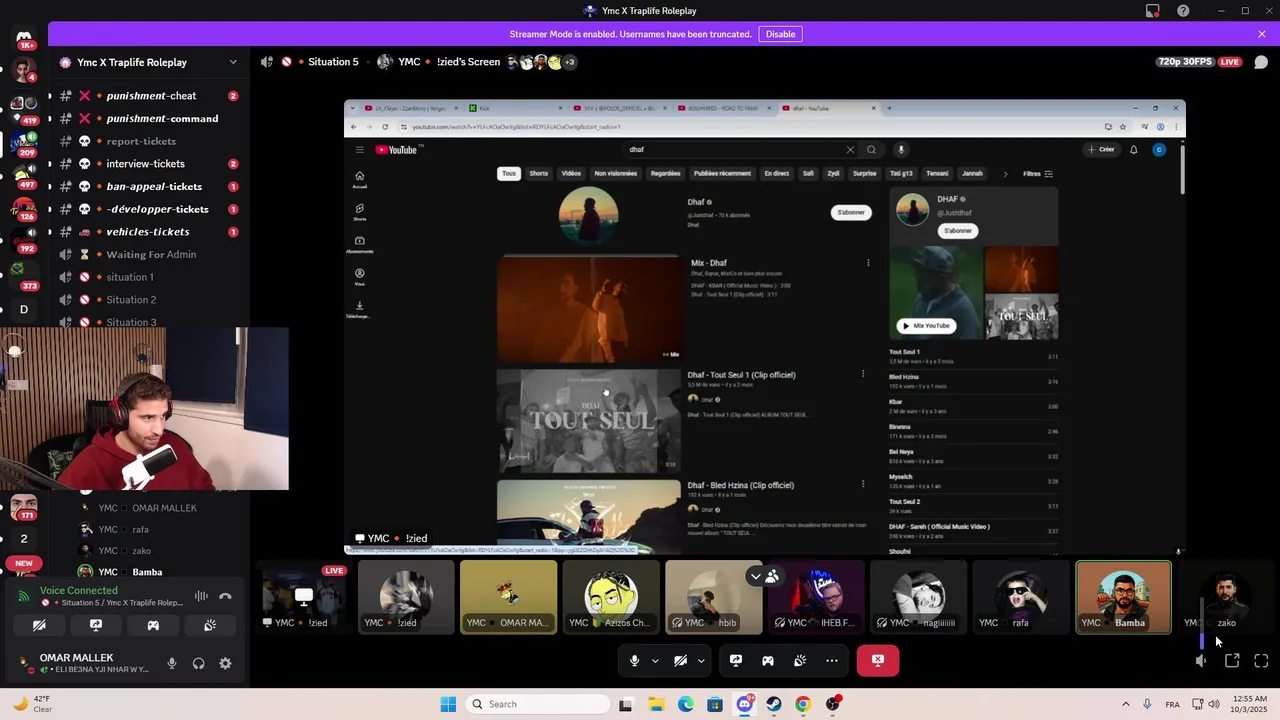This screenshot has width=1280, height=720.
Task: Toggle camera in Voice Connected panel
Action: coord(39,625)
